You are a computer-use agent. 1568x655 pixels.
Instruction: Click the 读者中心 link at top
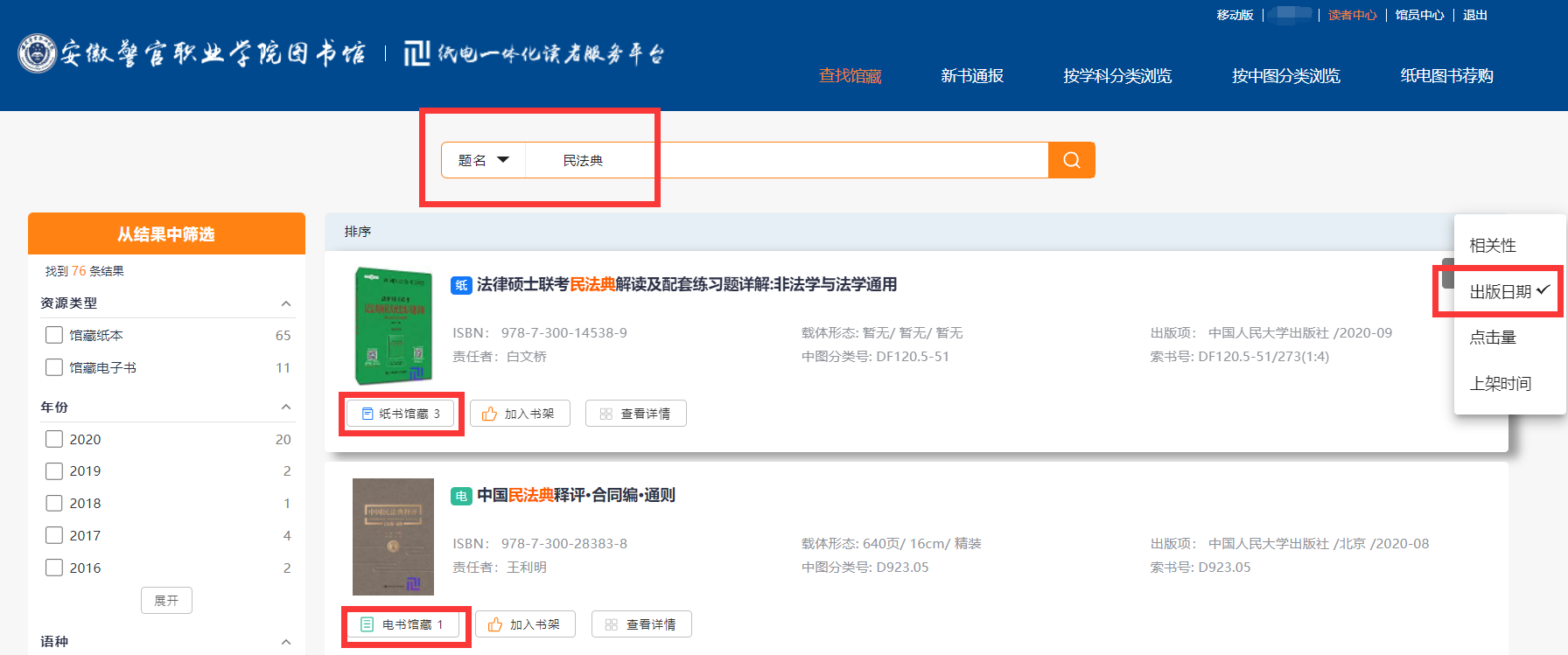click(x=1352, y=15)
